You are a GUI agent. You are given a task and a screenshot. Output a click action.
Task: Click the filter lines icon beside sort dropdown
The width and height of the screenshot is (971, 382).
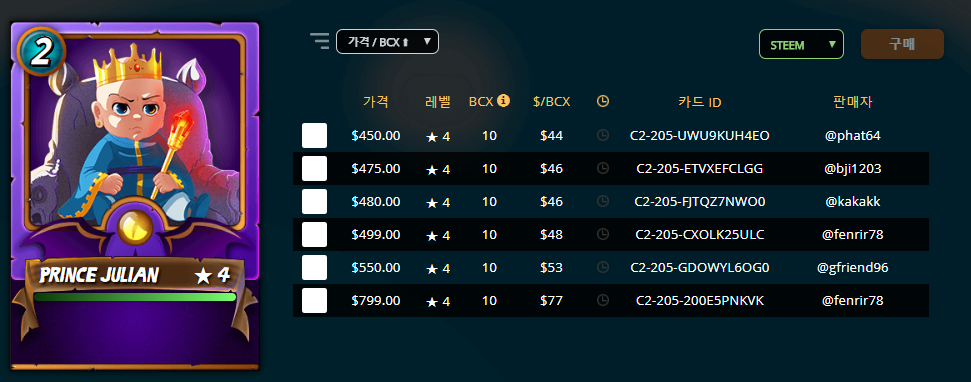click(320, 41)
